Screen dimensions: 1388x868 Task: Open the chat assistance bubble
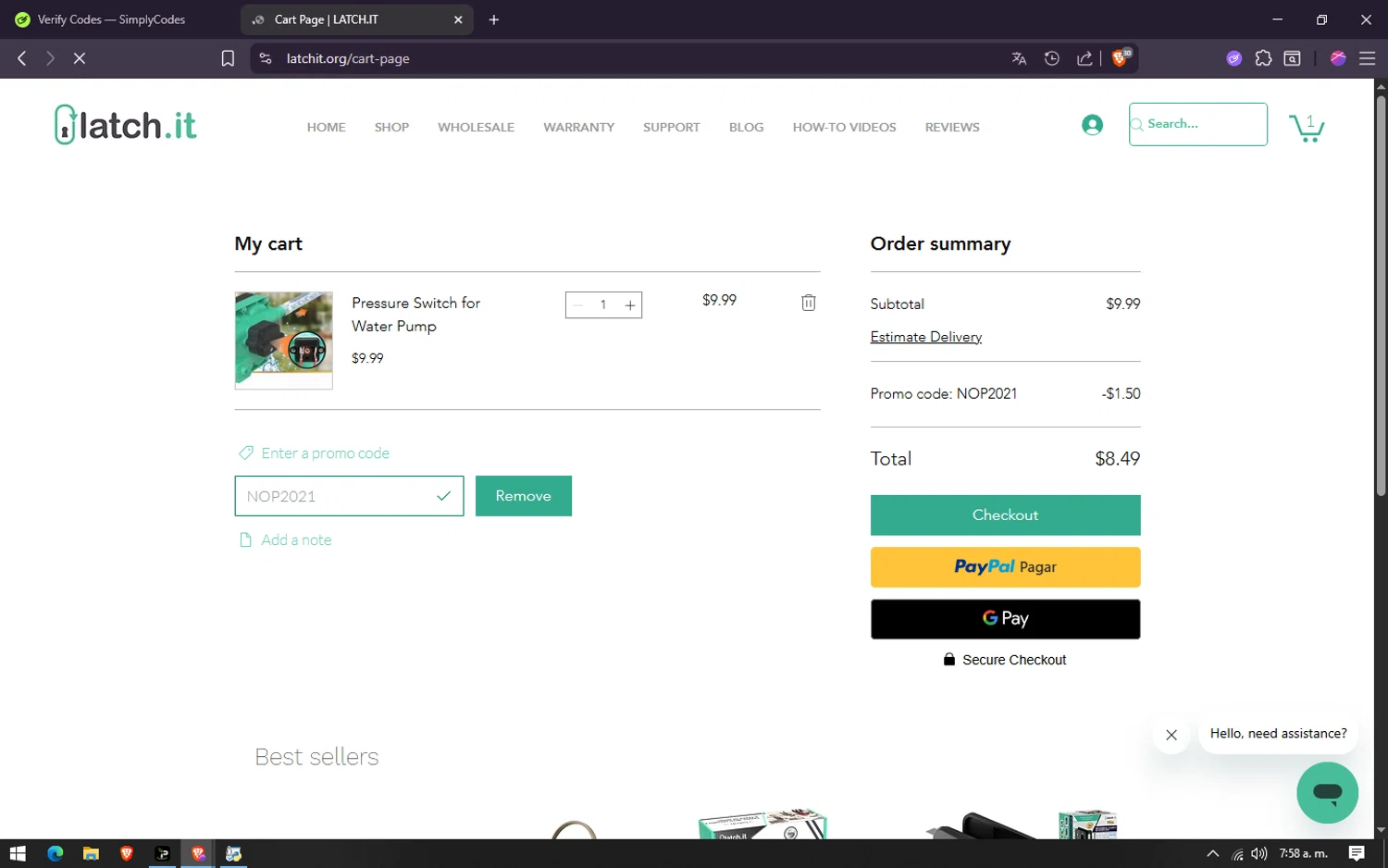click(x=1327, y=792)
